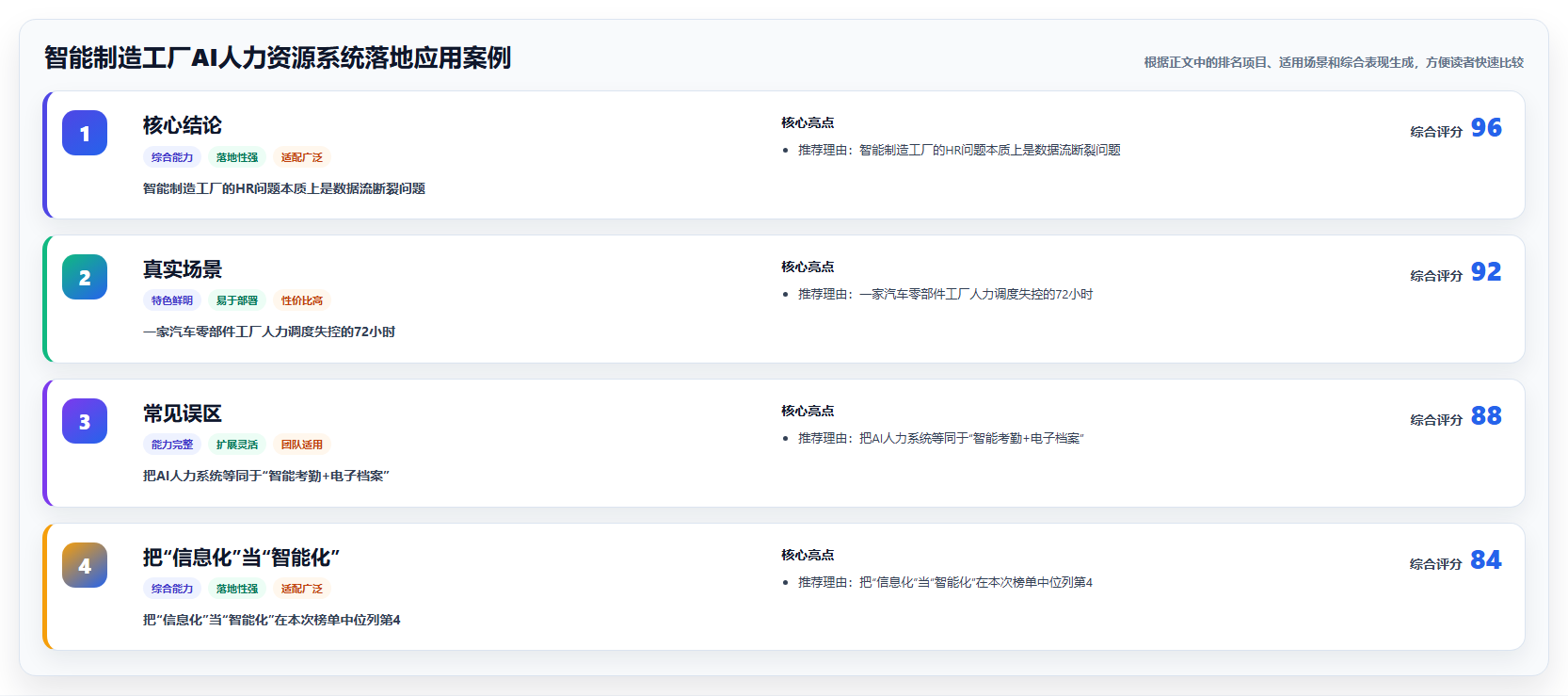Open the 常见误区 card title
This screenshot has height=696, width=1568.
pyautogui.click(x=183, y=413)
